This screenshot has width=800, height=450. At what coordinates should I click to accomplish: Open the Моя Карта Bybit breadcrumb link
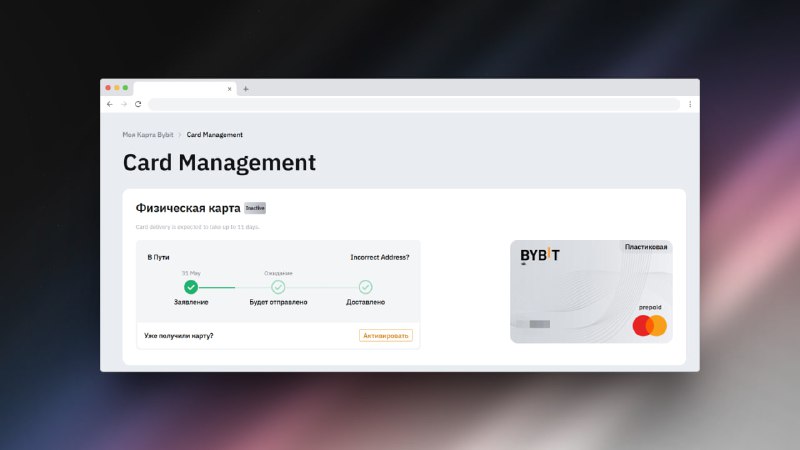click(x=148, y=135)
